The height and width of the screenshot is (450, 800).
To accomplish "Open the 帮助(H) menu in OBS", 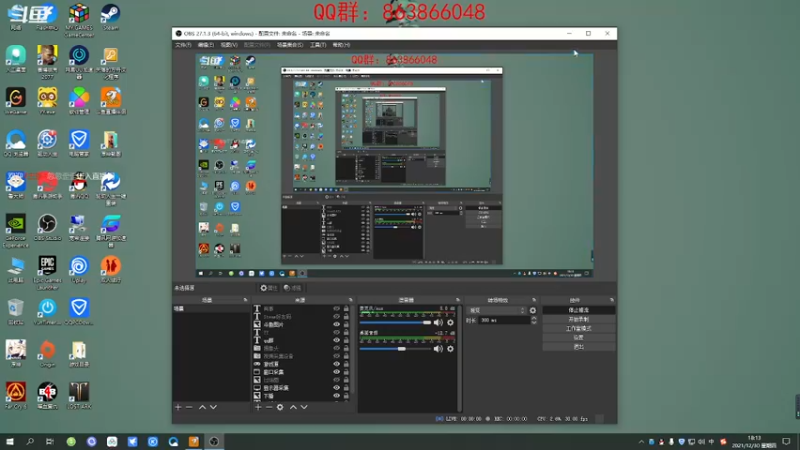I will [x=341, y=45].
